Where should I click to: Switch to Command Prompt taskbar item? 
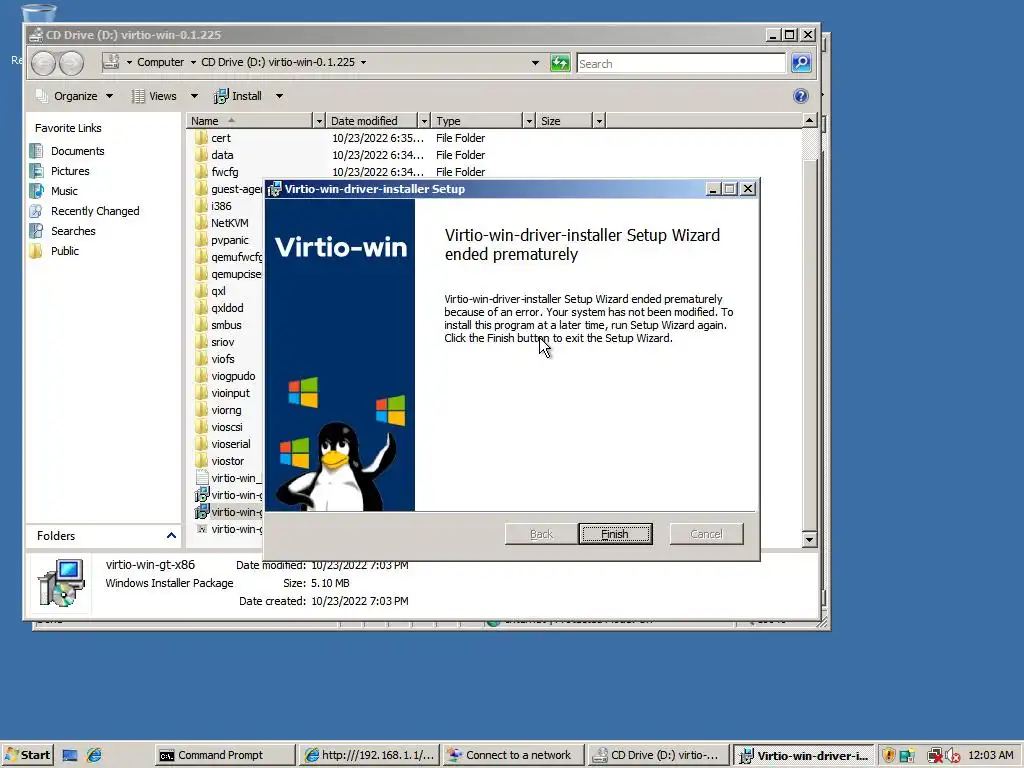click(x=225, y=755)
